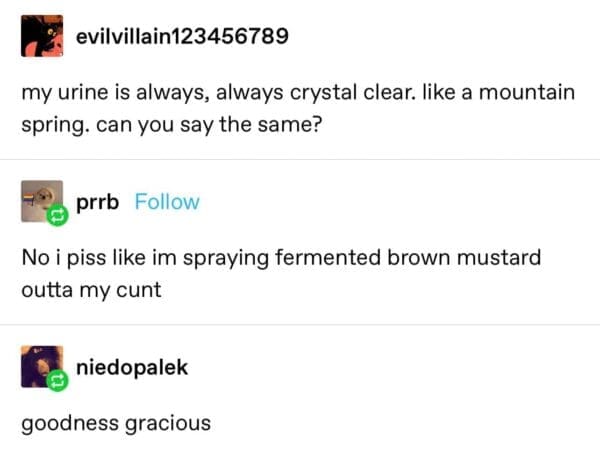600x464 pixels.
Task: Click the line starting "my urine is always"
Action: [x=298, y=93]
